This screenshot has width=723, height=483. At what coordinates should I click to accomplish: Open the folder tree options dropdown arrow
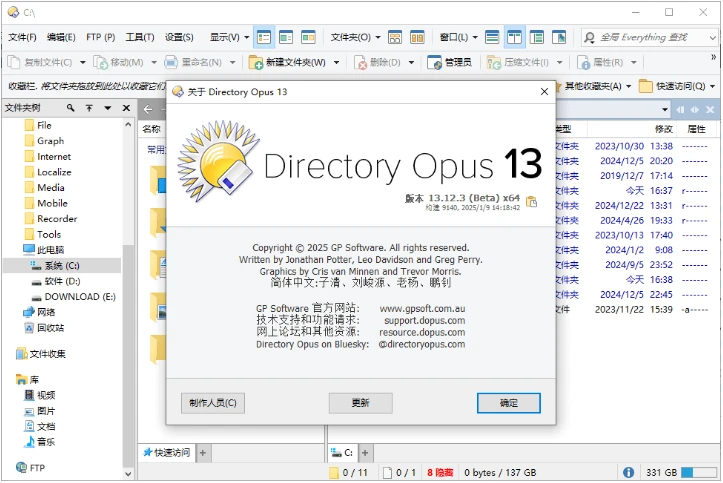pyautogui.click(x=107, y=108)
